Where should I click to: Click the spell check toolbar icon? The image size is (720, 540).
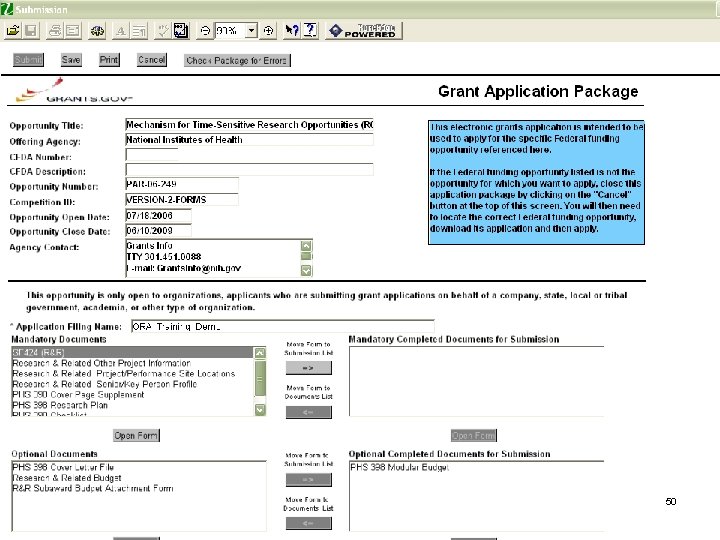coord(163,31)
